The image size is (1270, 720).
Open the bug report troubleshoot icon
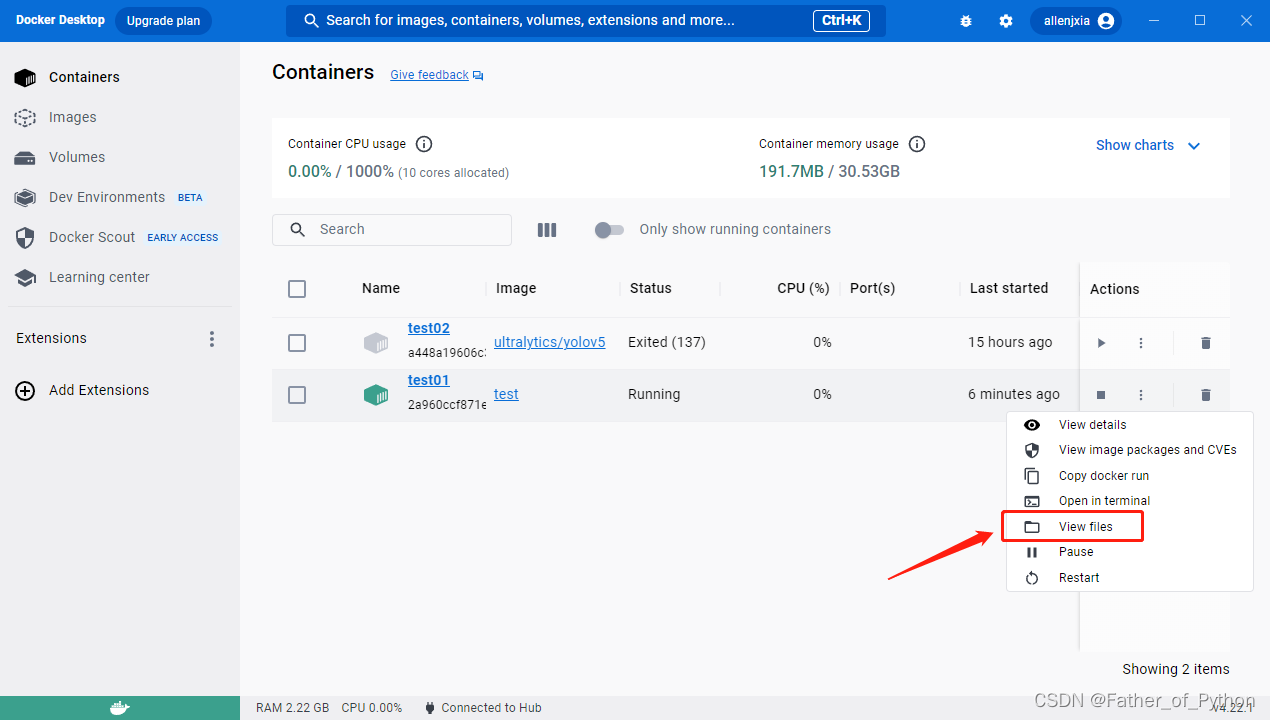965,21
